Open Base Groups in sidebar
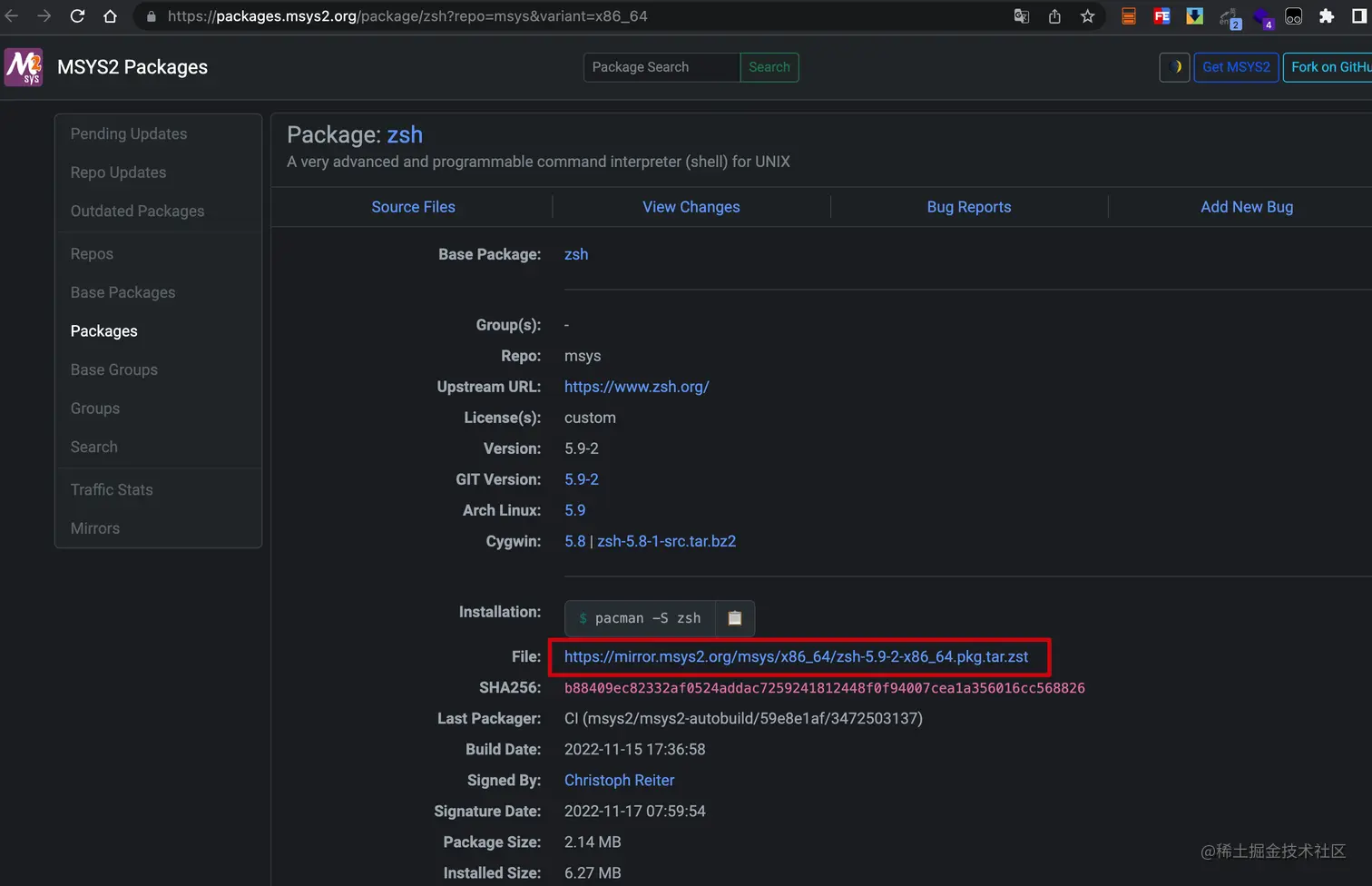The height and width of the screenshot is (886, 1372). (x=113, y=369)
